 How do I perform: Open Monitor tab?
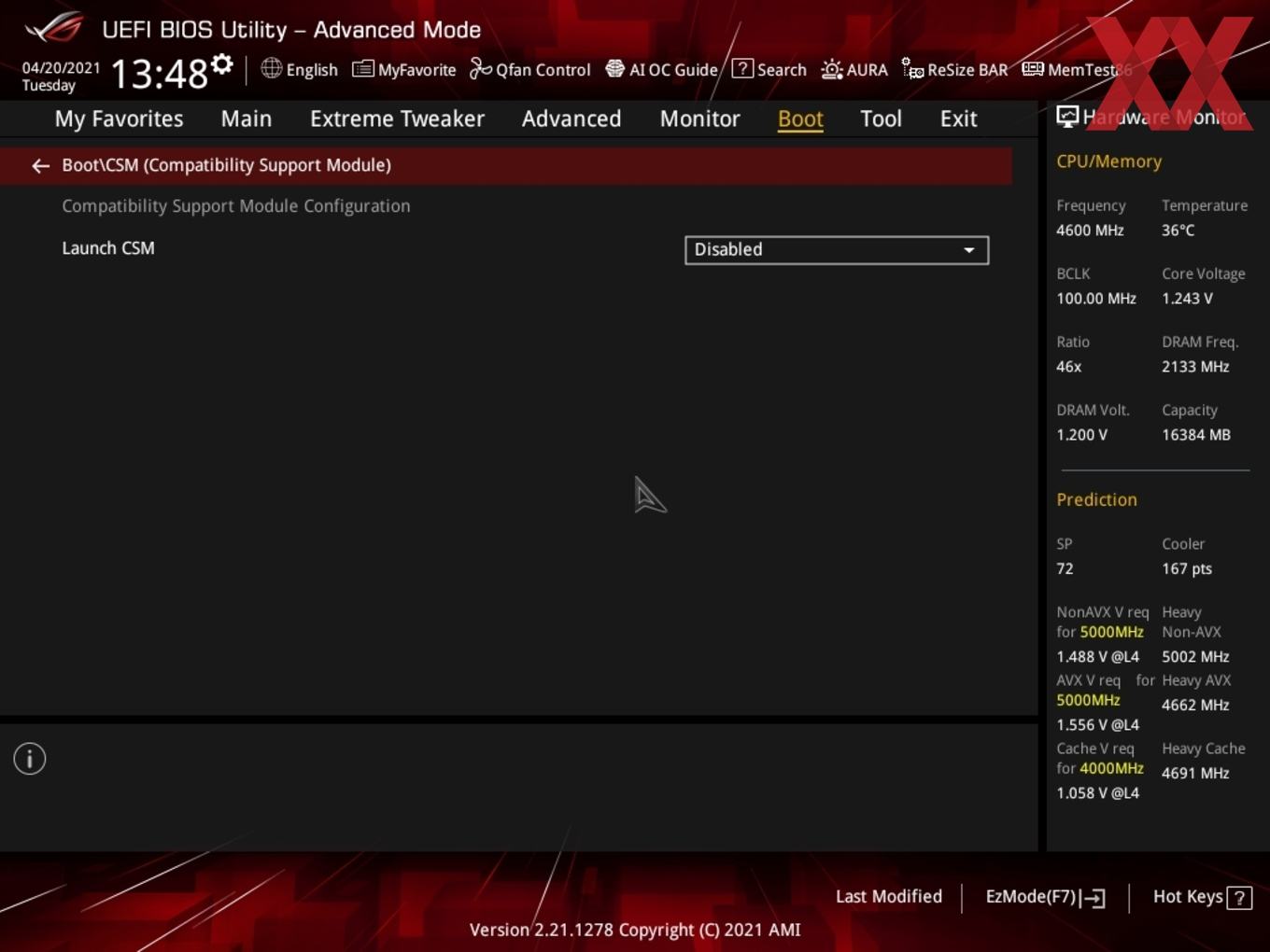pos(700,119)
